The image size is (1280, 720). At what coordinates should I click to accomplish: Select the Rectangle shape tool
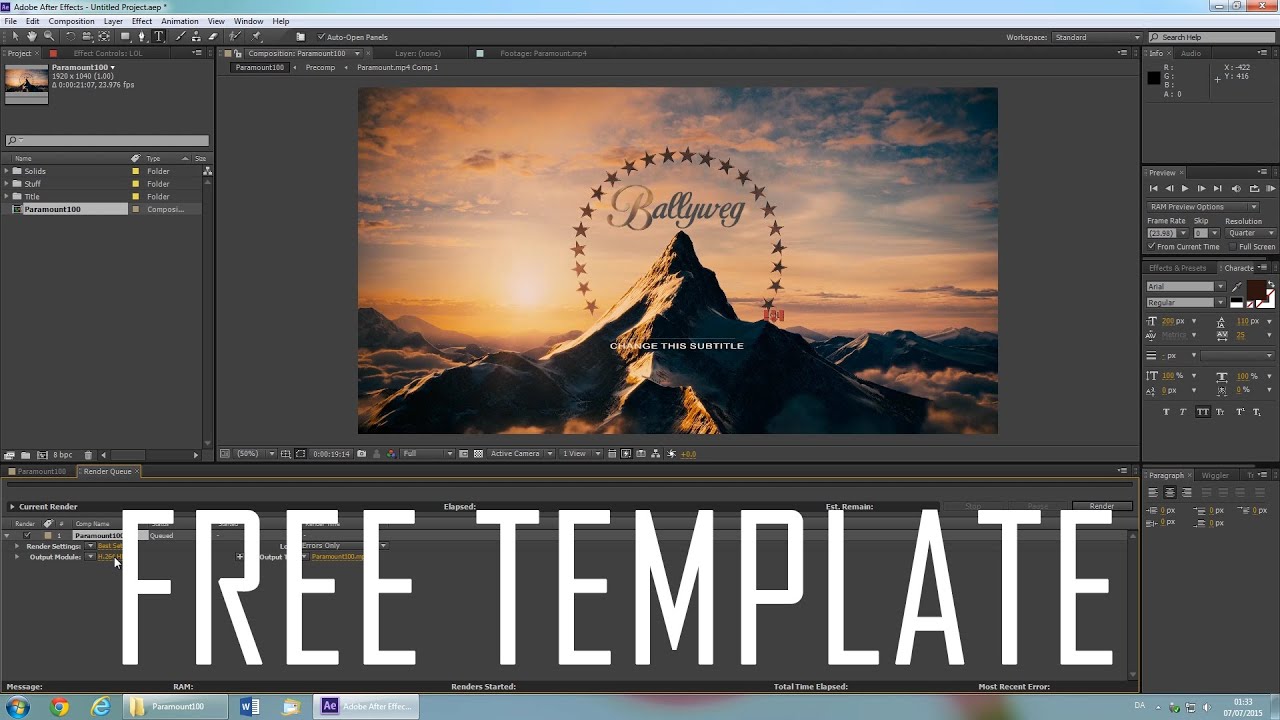[126, 36]
